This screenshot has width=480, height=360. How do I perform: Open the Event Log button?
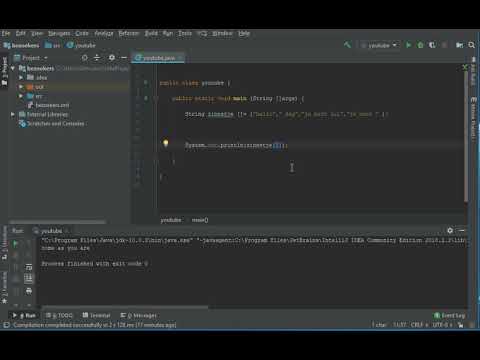(449, 315)
